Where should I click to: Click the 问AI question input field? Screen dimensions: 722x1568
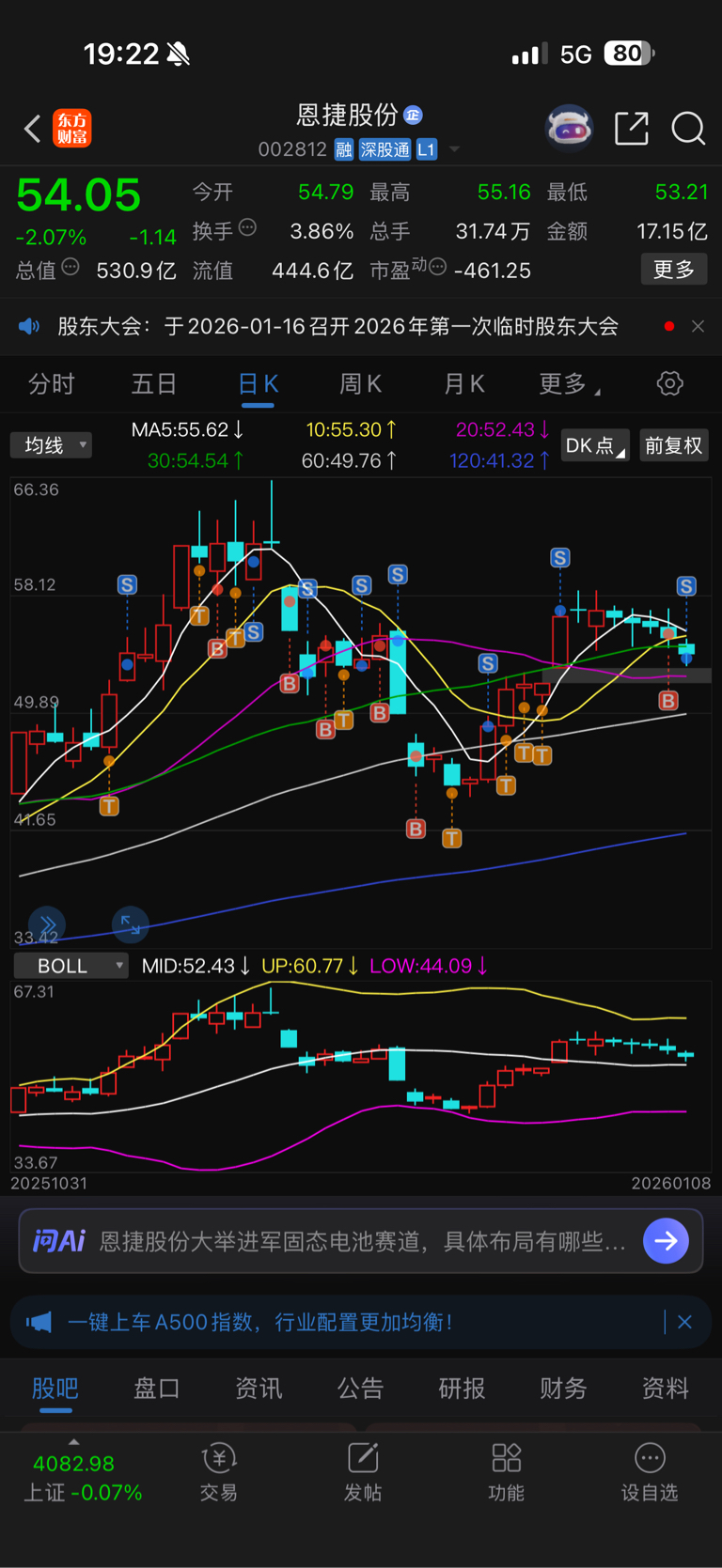tap(361, 1241)
